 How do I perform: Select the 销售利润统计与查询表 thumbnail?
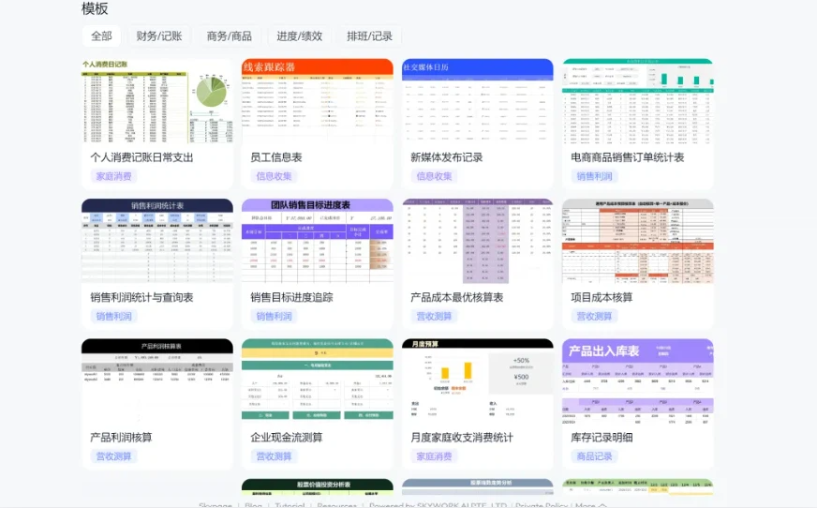[157, 241]
